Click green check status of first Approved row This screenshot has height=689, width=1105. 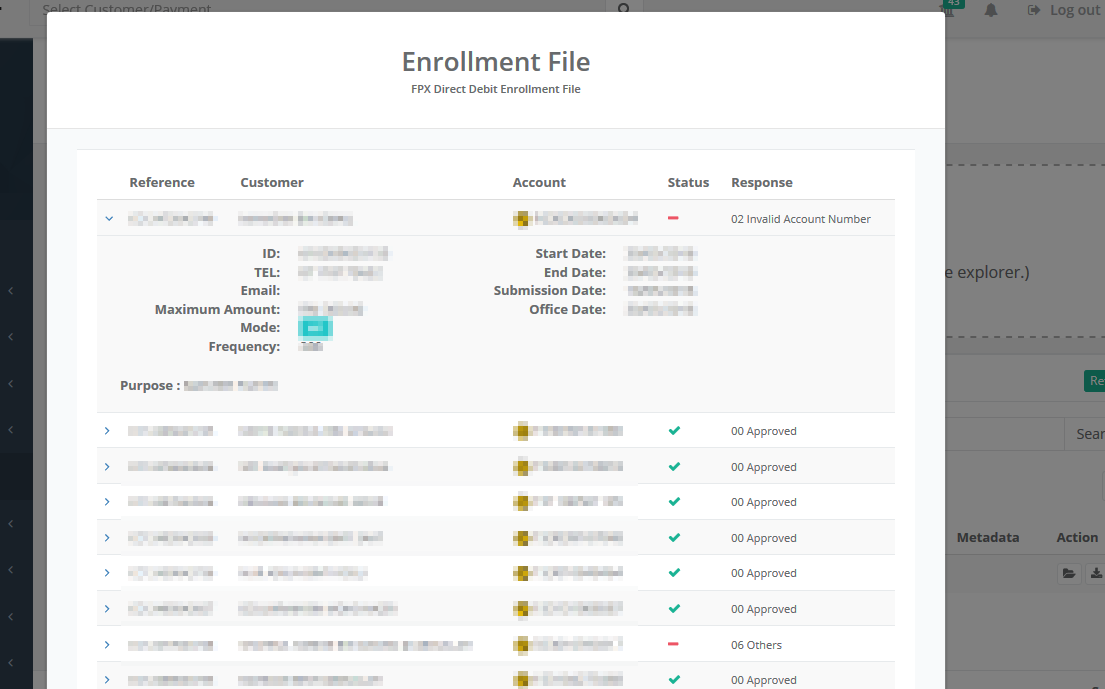(674, 431)
